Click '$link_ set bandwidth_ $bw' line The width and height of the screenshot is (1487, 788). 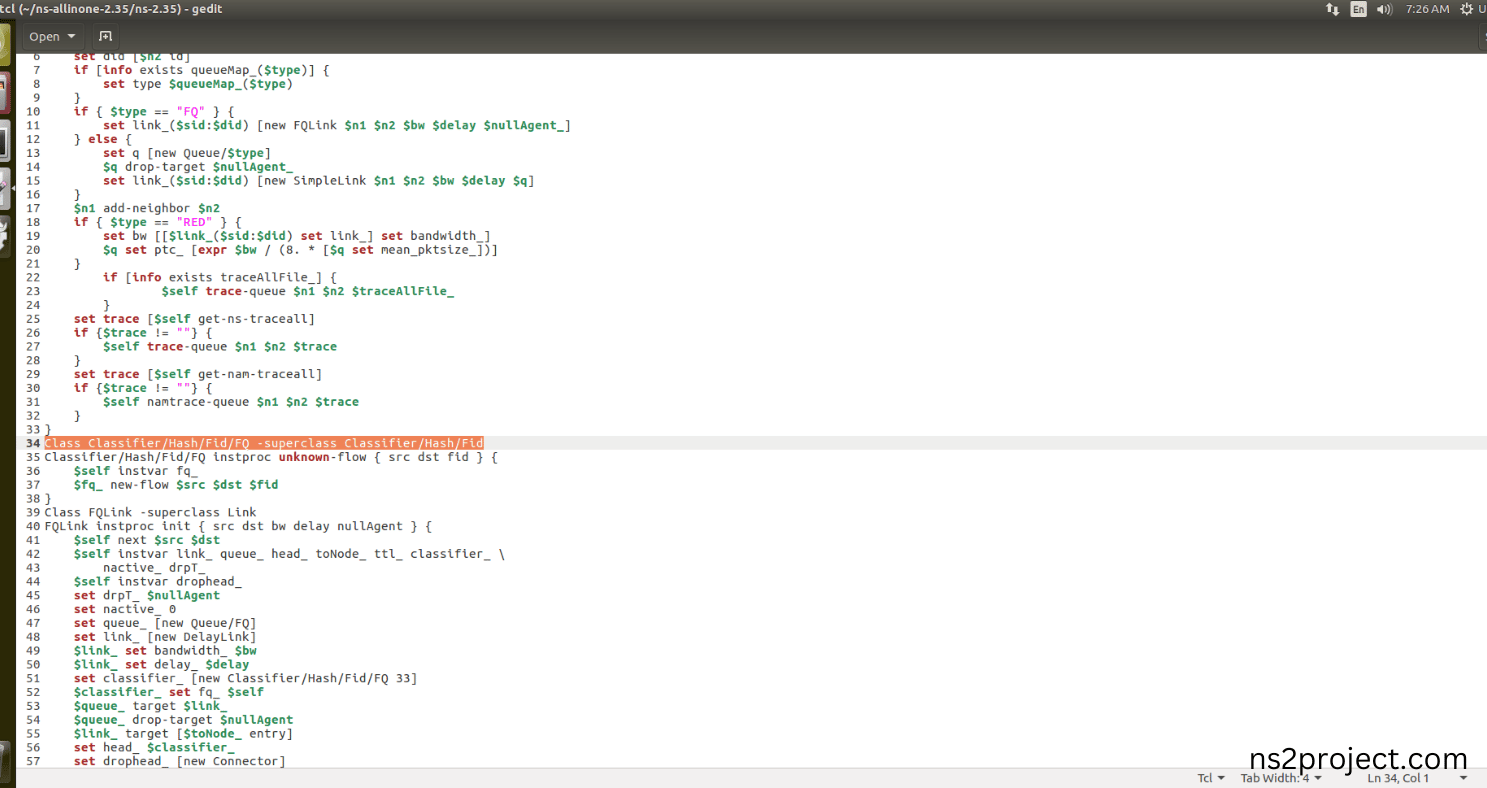(x=165, y=651)
